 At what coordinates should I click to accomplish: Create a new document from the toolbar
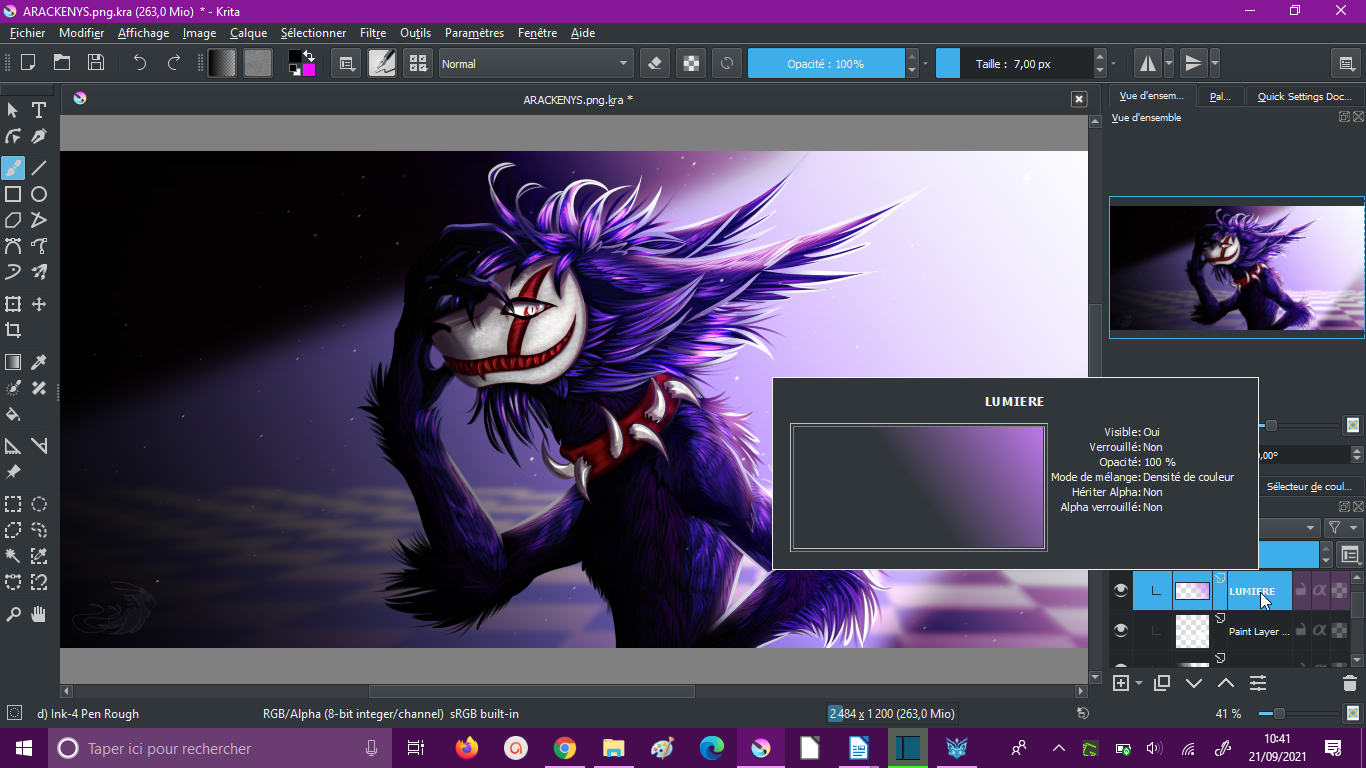tap(28, 63)
